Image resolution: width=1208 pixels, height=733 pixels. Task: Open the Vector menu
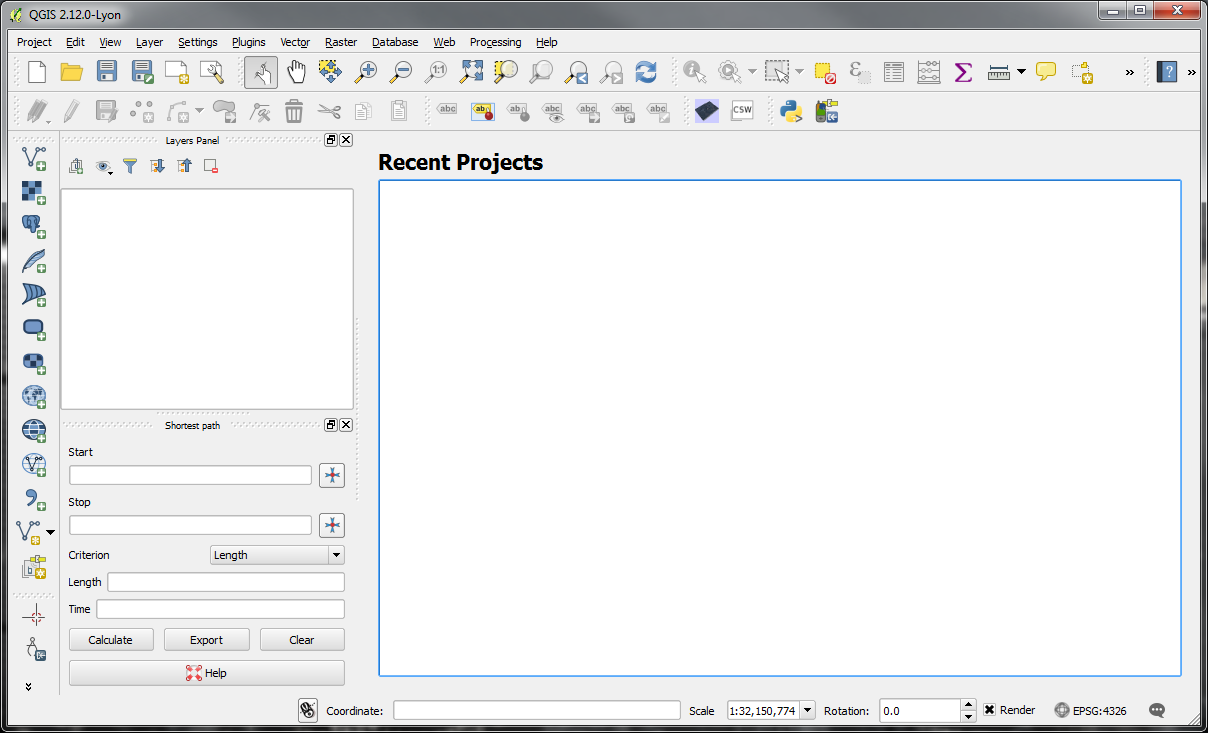(295, 42)
